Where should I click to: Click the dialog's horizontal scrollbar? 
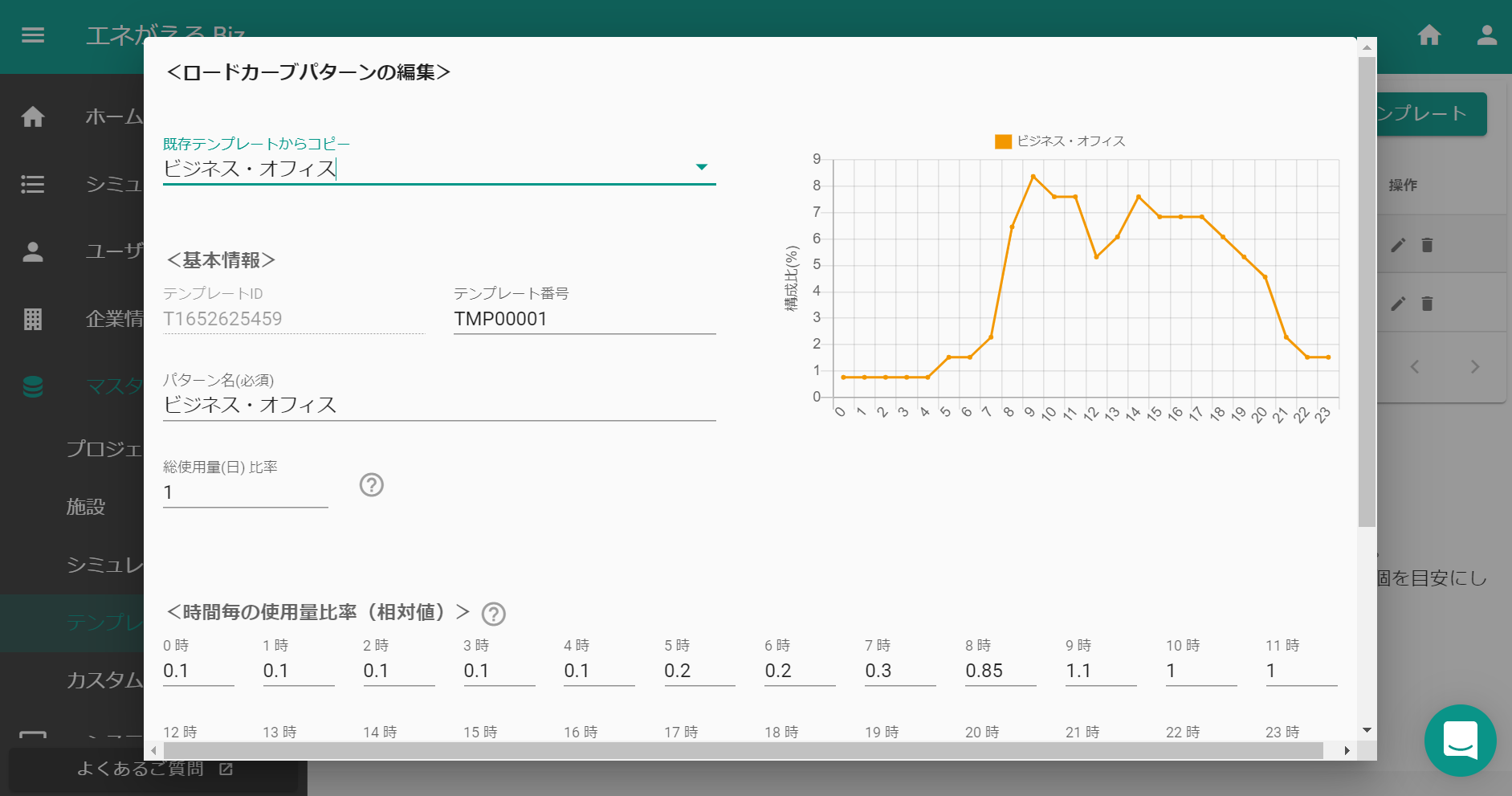pos(743,750)
